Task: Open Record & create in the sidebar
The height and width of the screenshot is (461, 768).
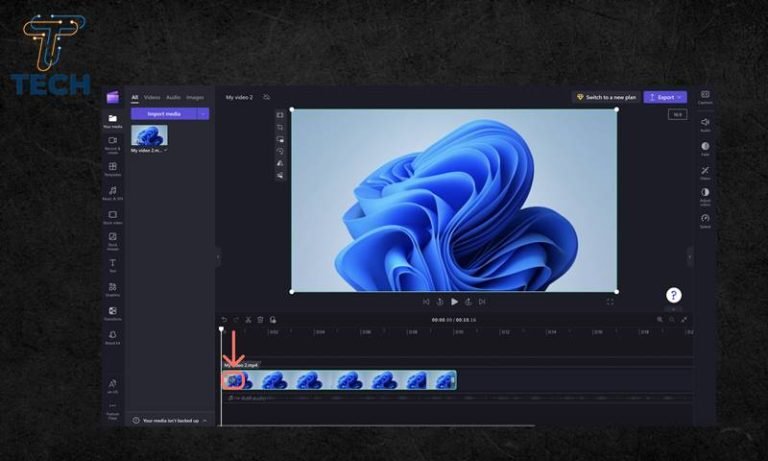Action: 113,145
